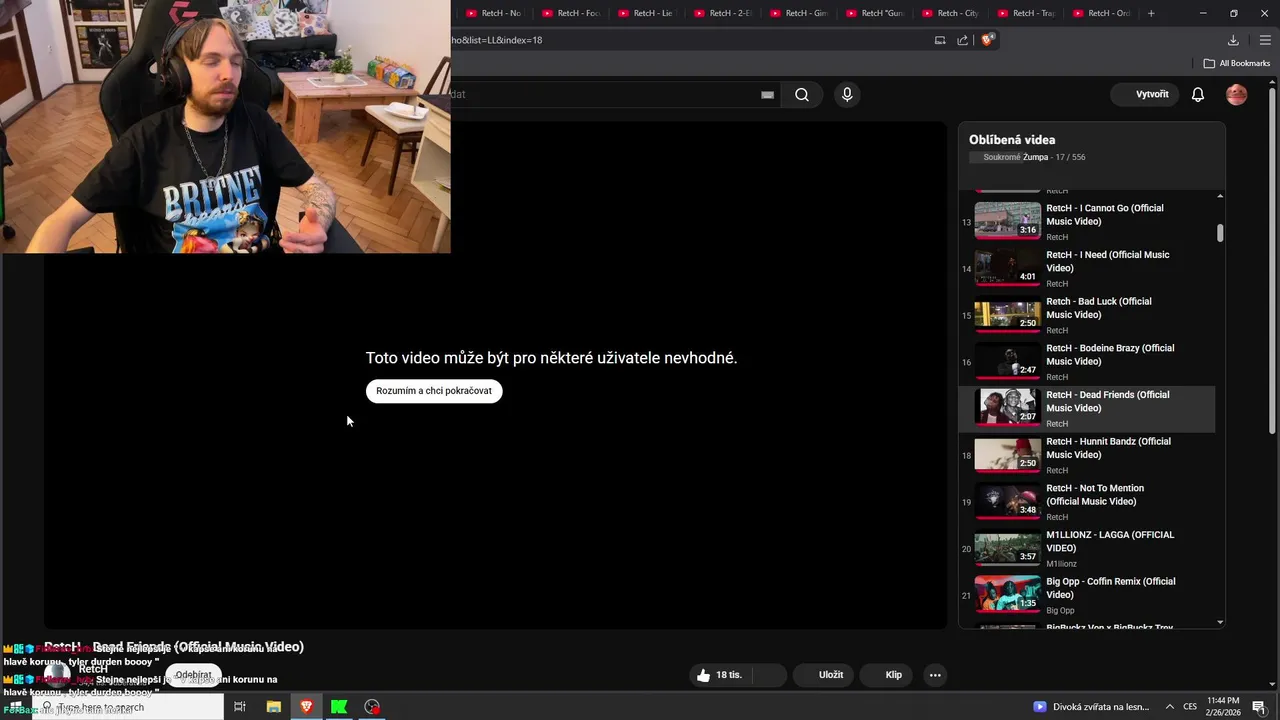Click 'RetcH - I Need (Official Music Video)' title
The width and height of the screenshot is (1280, 720).
[x=1107, y=261]
